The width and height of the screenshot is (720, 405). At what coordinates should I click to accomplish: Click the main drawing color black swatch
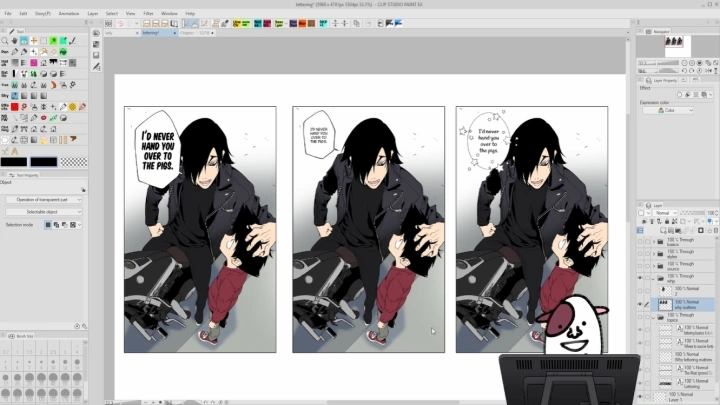coord(14,162)
